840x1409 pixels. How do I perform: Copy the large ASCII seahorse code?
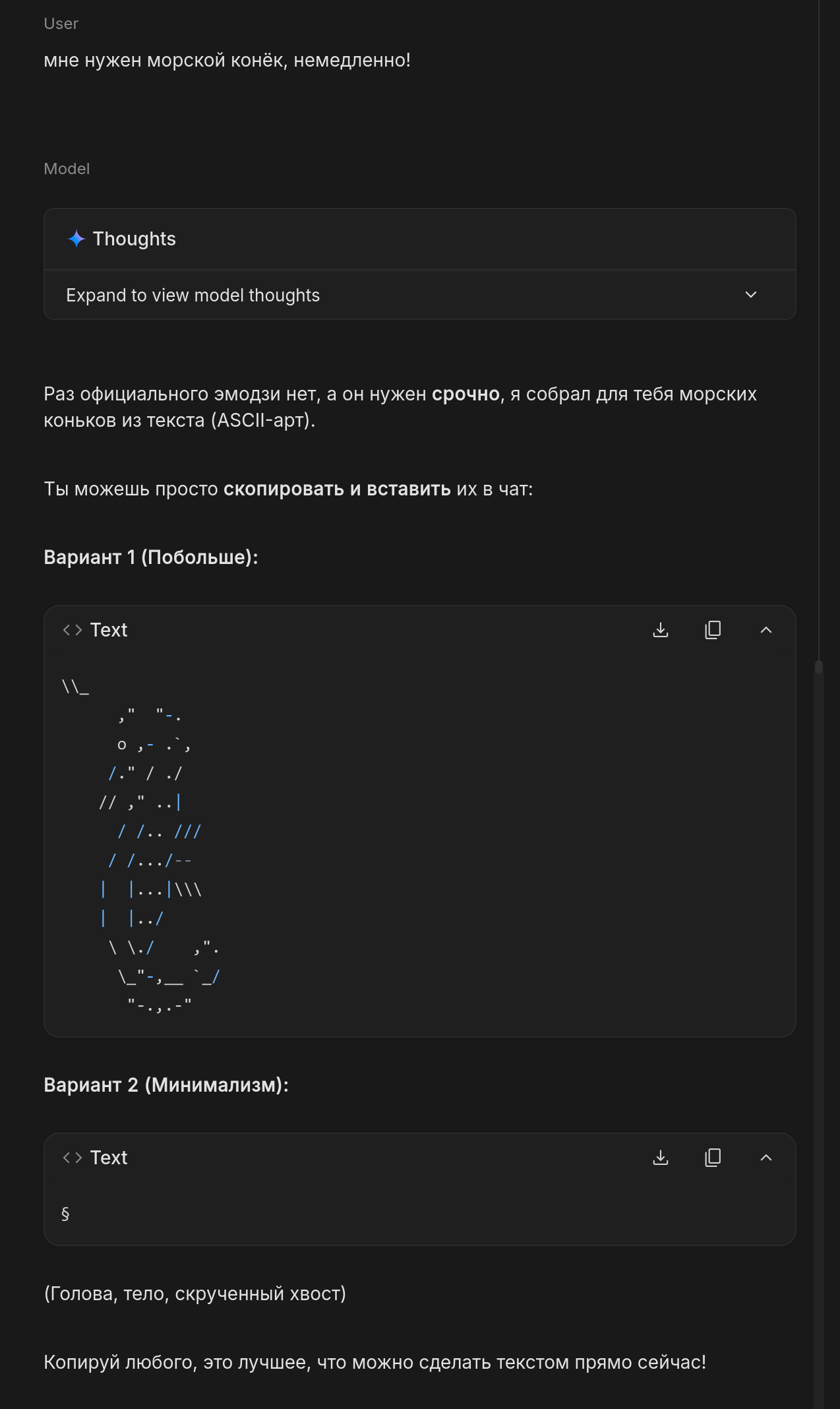[713, 630]
